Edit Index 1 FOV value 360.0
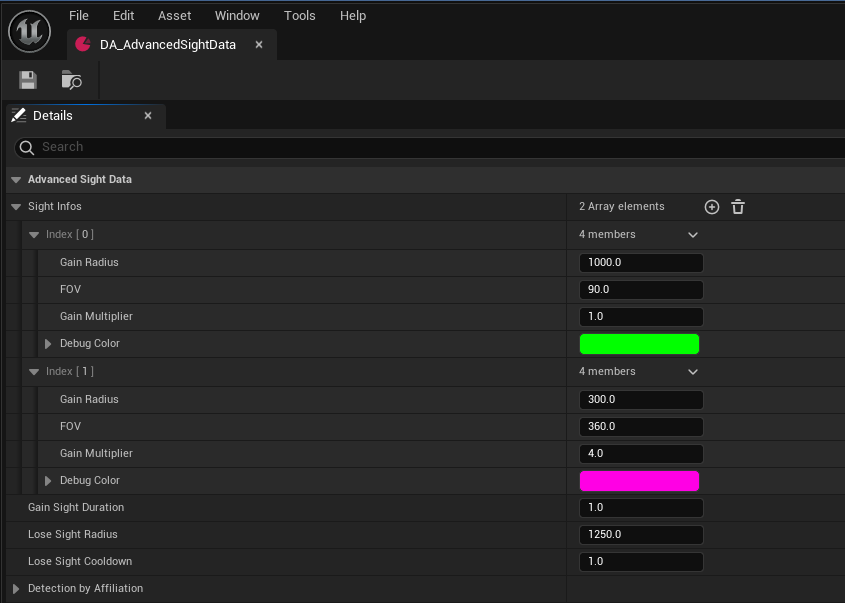 [641, 426]
